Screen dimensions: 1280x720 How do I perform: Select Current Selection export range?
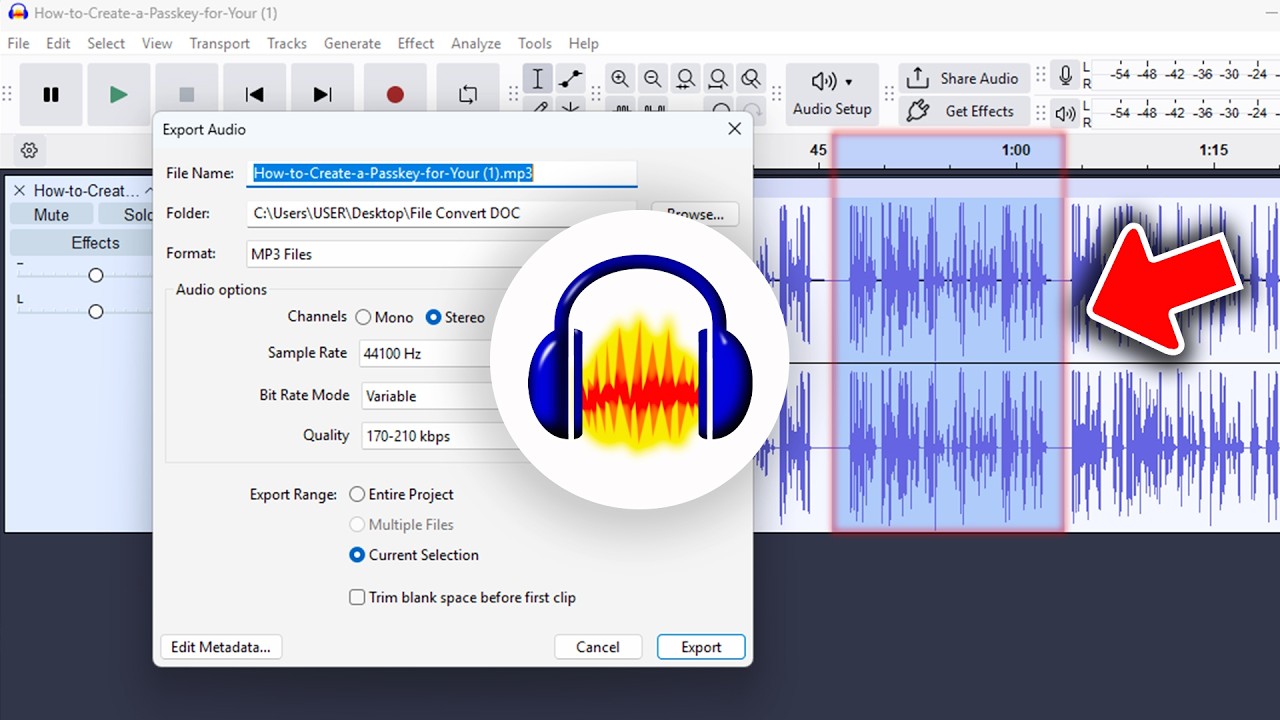click(x=357, y=555)
